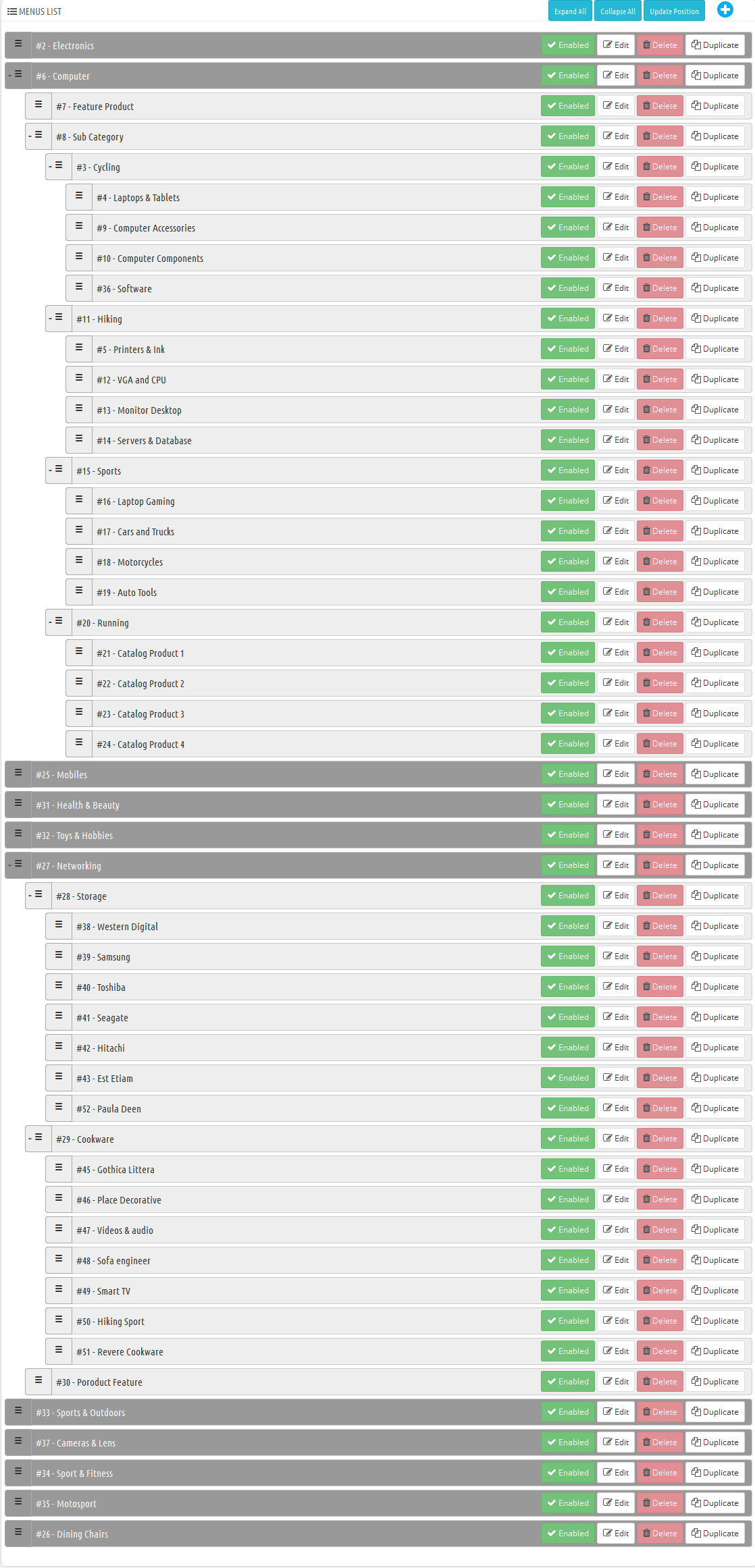Click the drag handle for #18 Motorcycles
This screenshot has width=755, height=1568.
click(79, 560)
